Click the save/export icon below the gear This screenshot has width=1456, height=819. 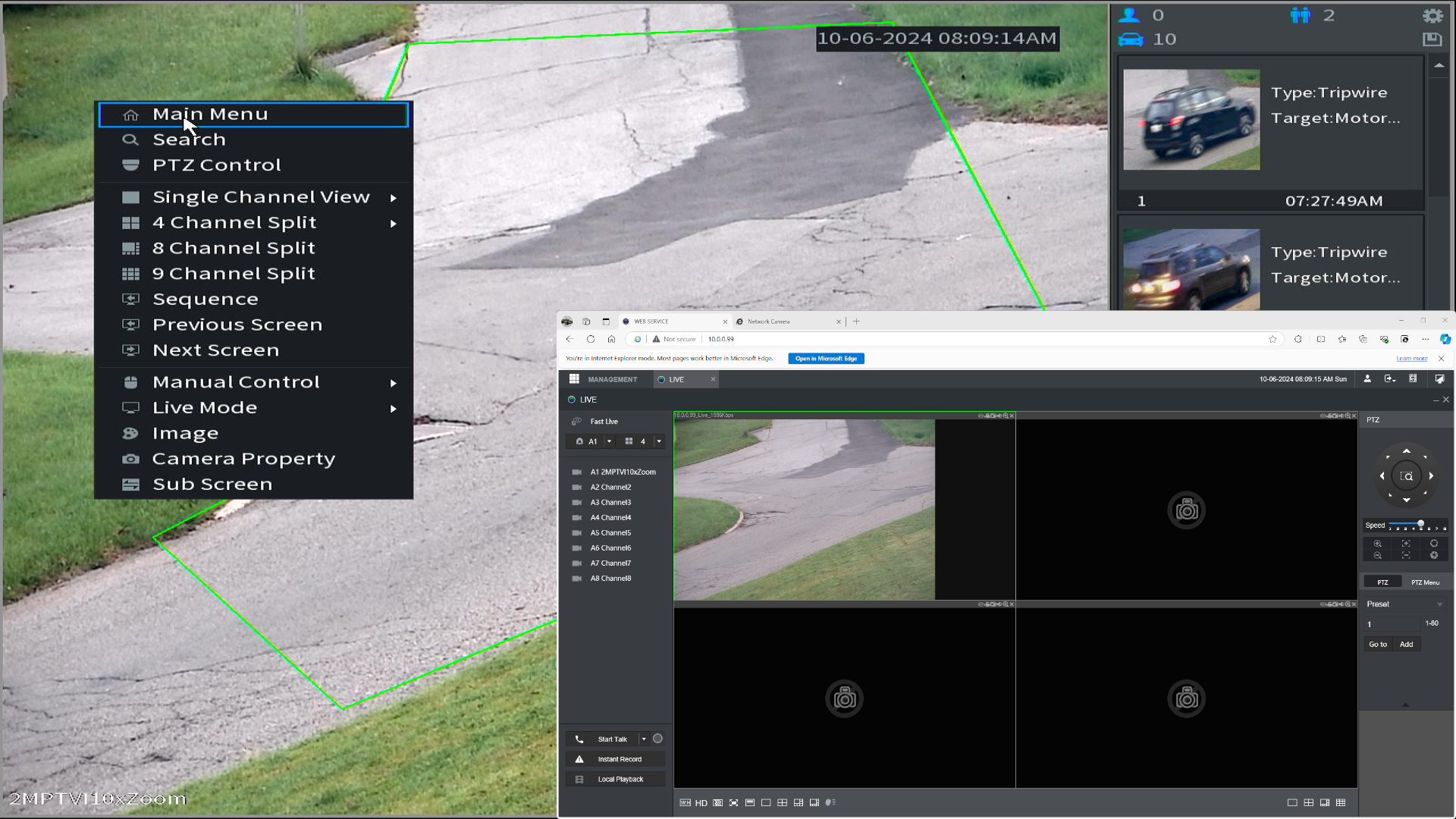pyautogui.click(x=1432, y=39)
